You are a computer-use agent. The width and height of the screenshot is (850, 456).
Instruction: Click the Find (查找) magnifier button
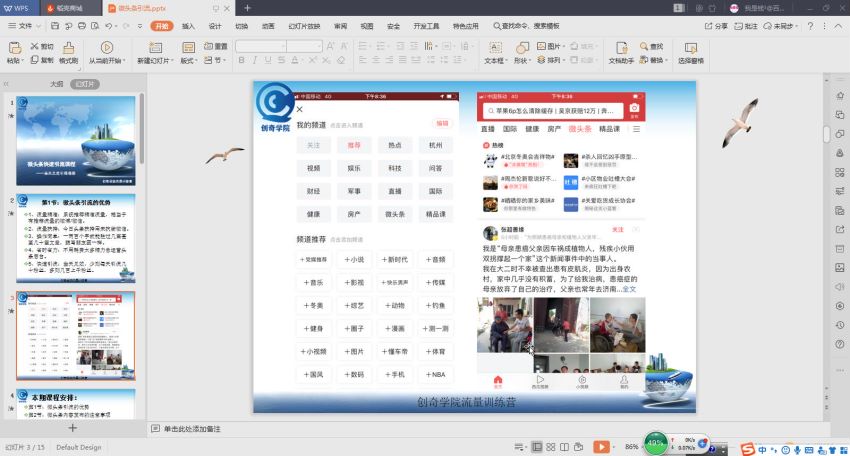652,46
